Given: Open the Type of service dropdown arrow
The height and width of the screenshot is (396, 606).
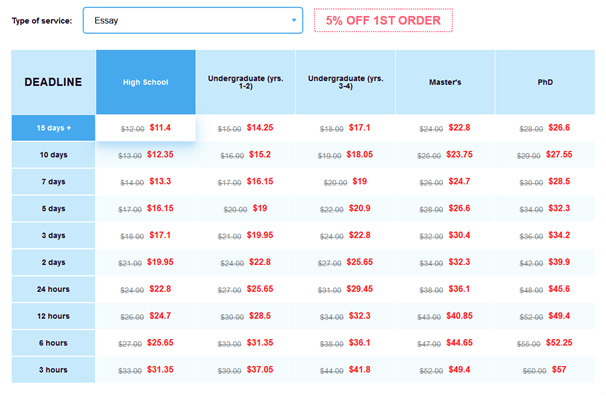Looking at the screenshot, I should coord(294,20).
